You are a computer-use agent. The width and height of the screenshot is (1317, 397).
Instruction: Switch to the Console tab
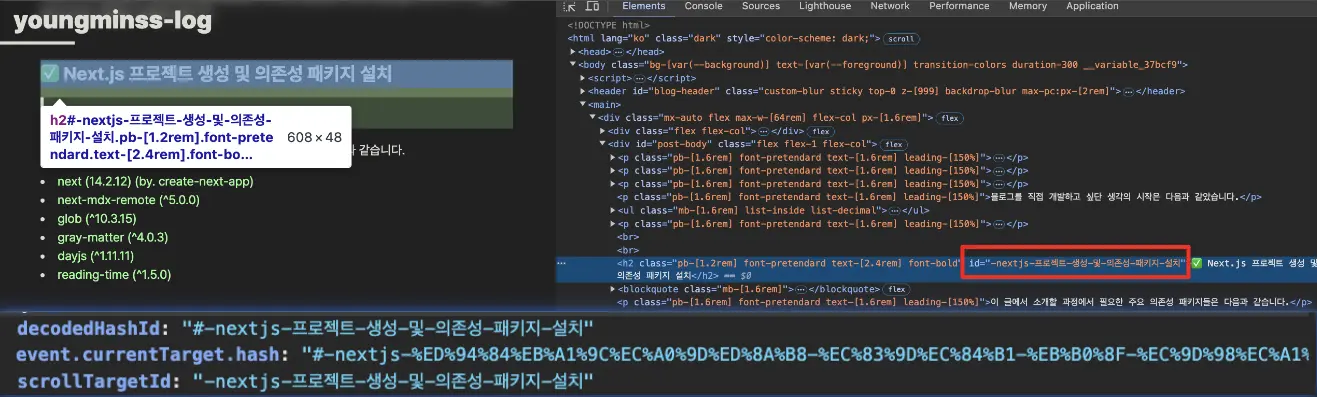click(x=703, y=6)
